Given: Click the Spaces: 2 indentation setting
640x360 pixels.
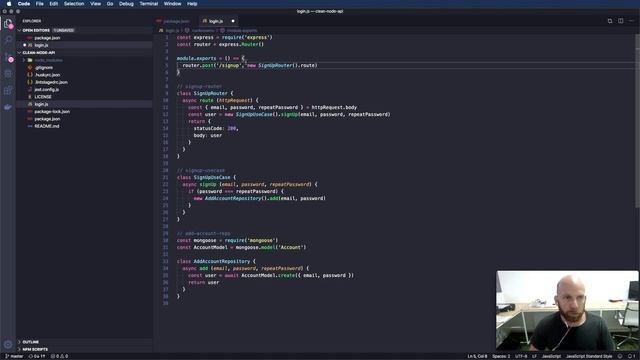Looking at the screenshot, I should (501, 356).
